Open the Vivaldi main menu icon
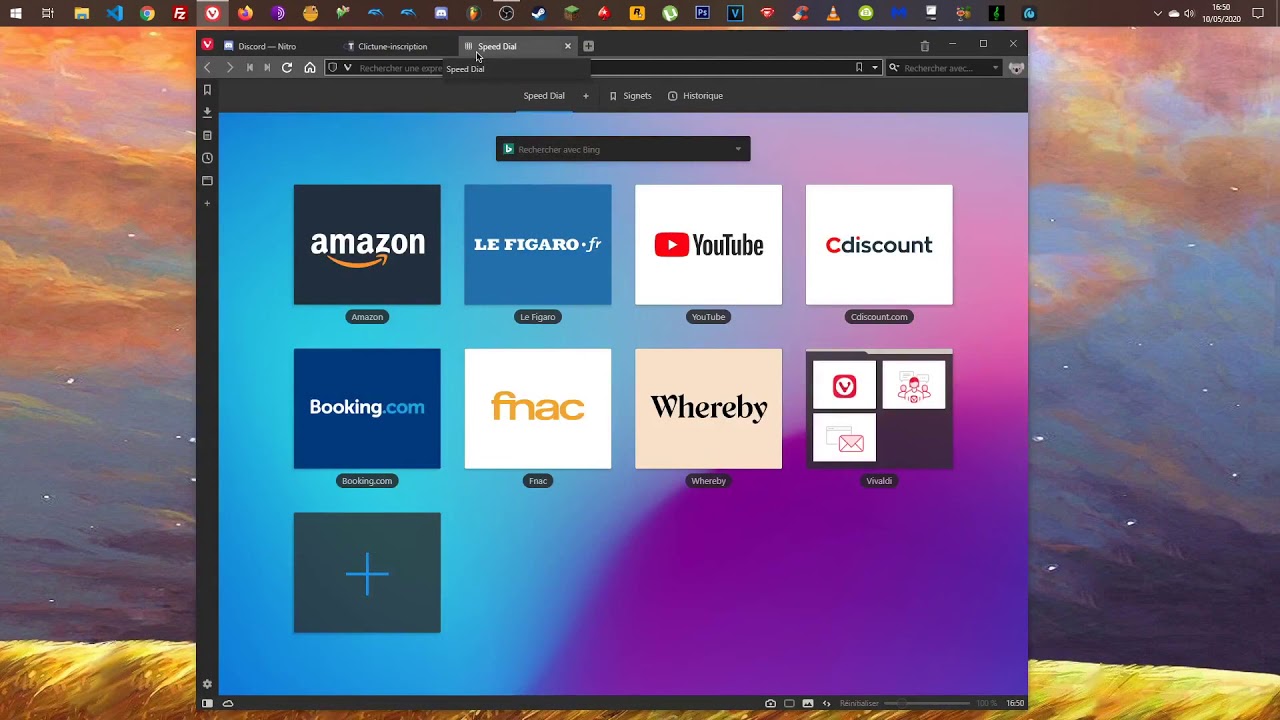The width and height of the screenshot is (1280, 720). 207,45
